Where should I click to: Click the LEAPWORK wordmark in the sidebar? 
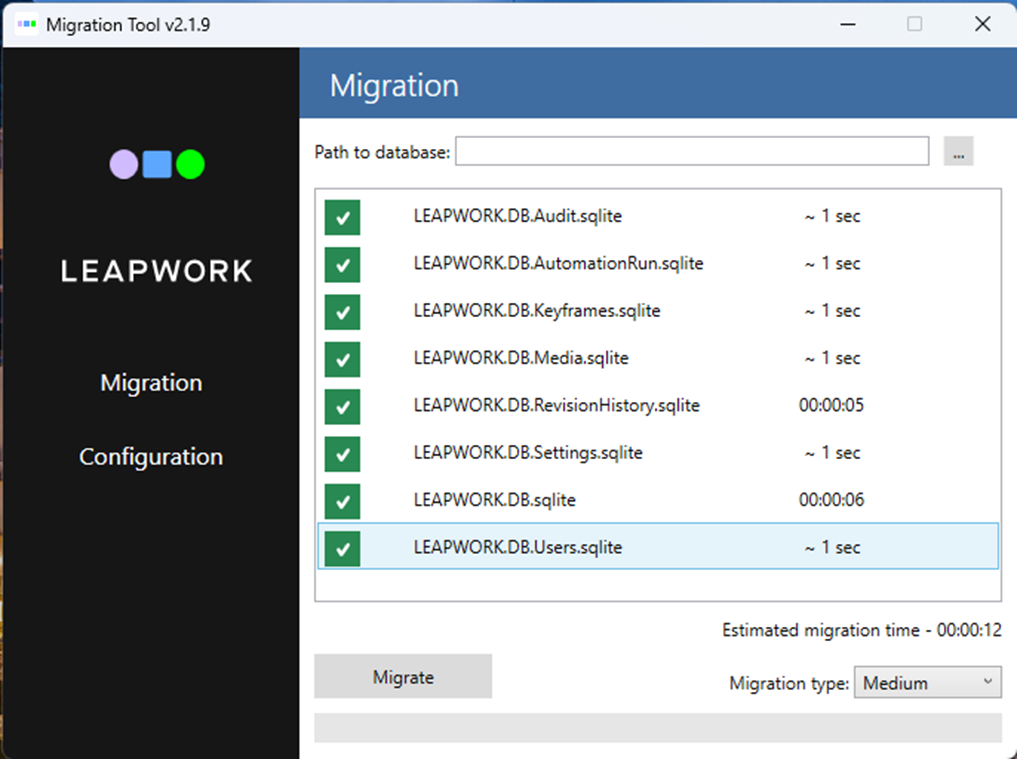pos(157,271)
